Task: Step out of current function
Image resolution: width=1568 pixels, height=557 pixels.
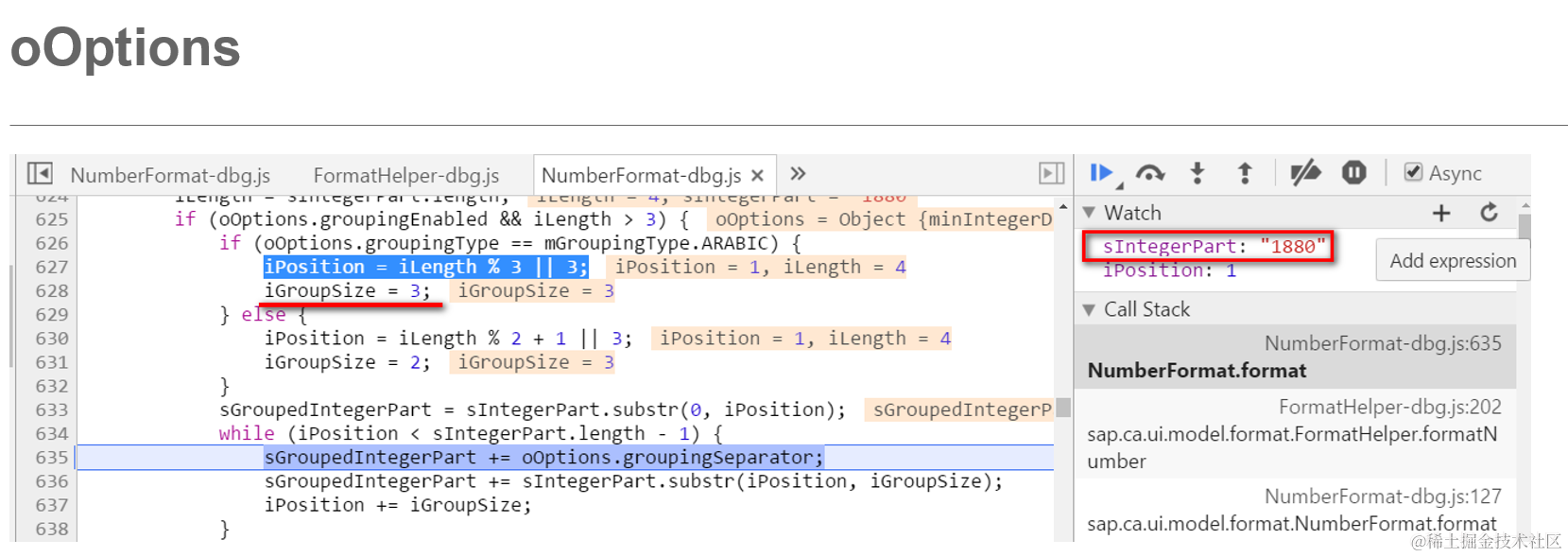Action: click(x=1245, y=173)
